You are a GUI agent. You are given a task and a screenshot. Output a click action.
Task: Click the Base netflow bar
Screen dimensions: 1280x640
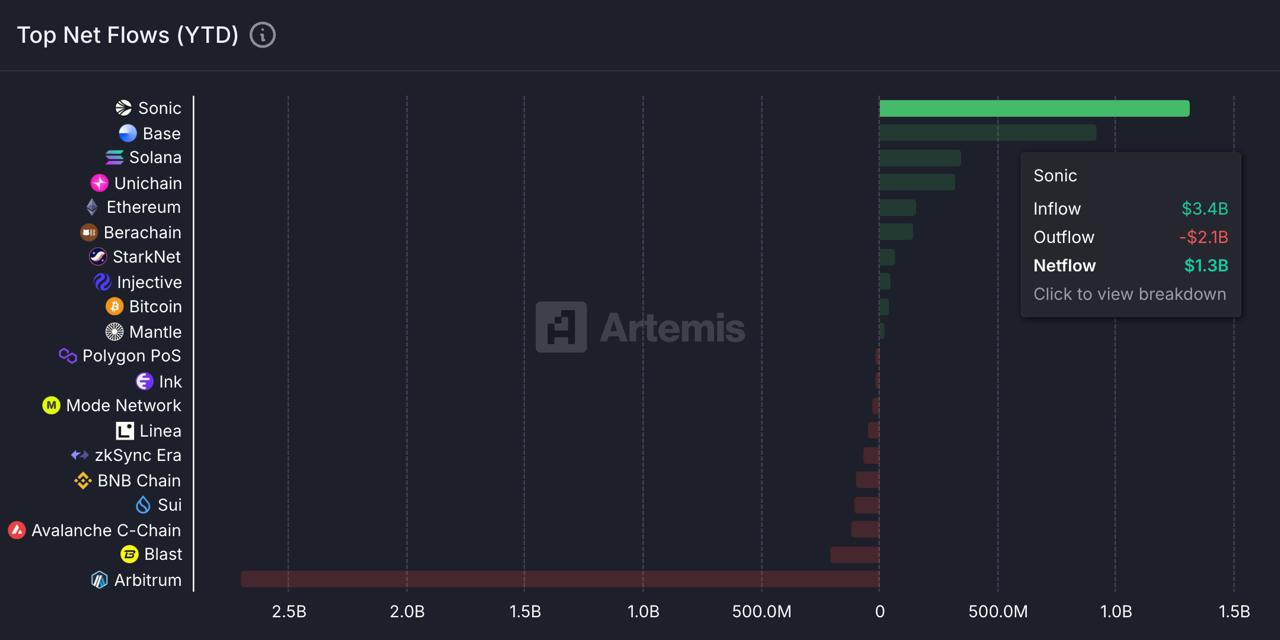click(x=988, y=133)
